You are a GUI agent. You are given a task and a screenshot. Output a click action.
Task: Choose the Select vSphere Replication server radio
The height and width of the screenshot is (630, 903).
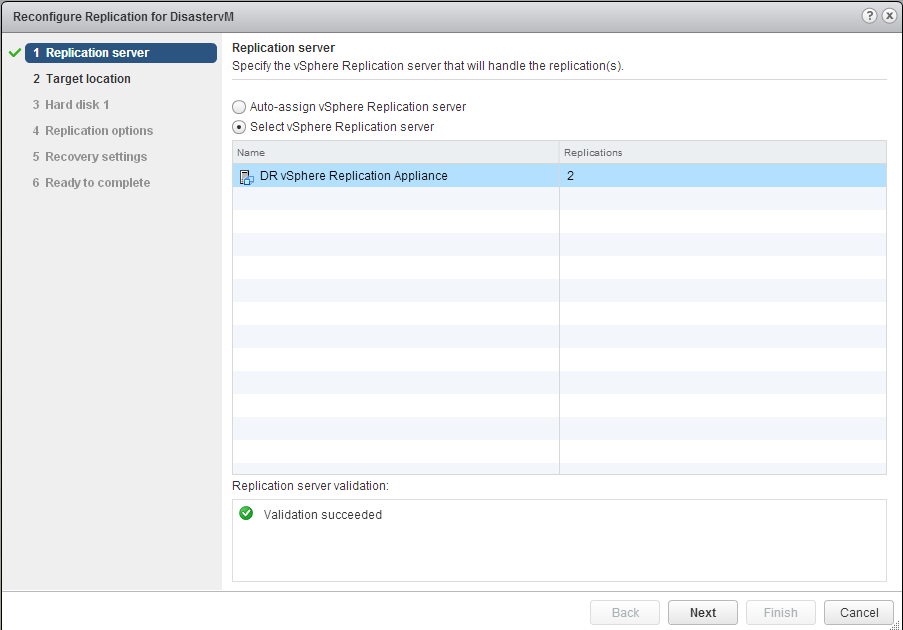[x=239, y=127]
